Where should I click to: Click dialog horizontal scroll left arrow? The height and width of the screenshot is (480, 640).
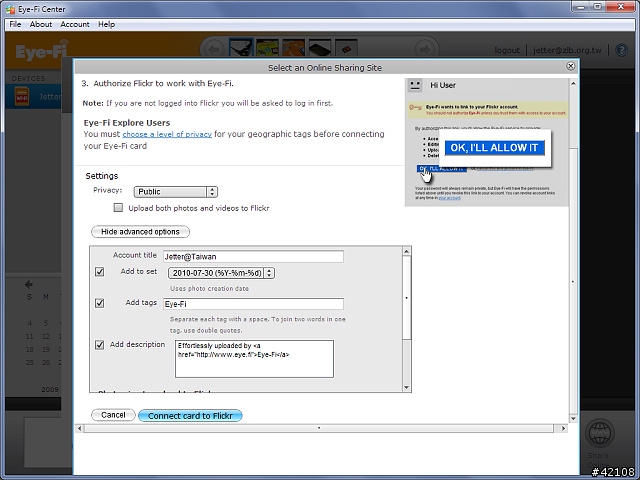point(80,428)
